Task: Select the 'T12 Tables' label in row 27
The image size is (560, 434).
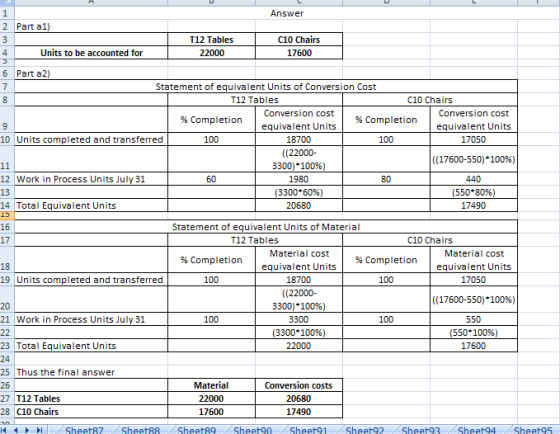Action: coord(91,398)
